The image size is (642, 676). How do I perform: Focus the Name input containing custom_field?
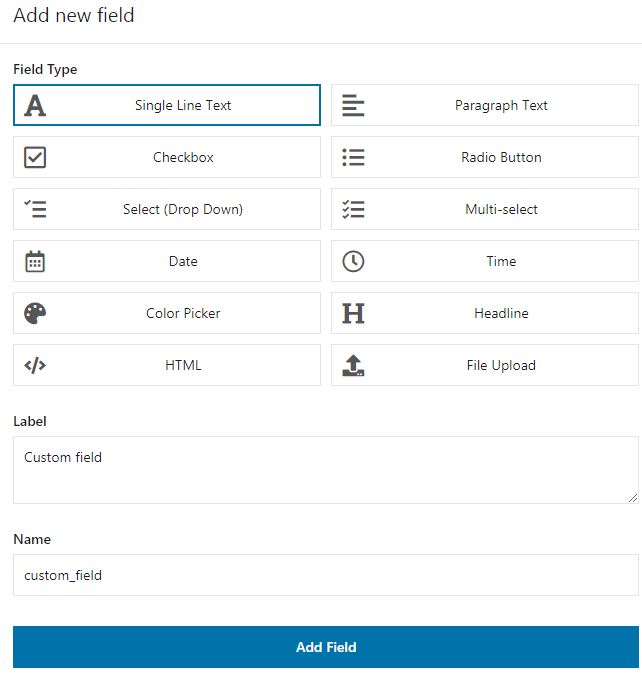coord(326,575)
